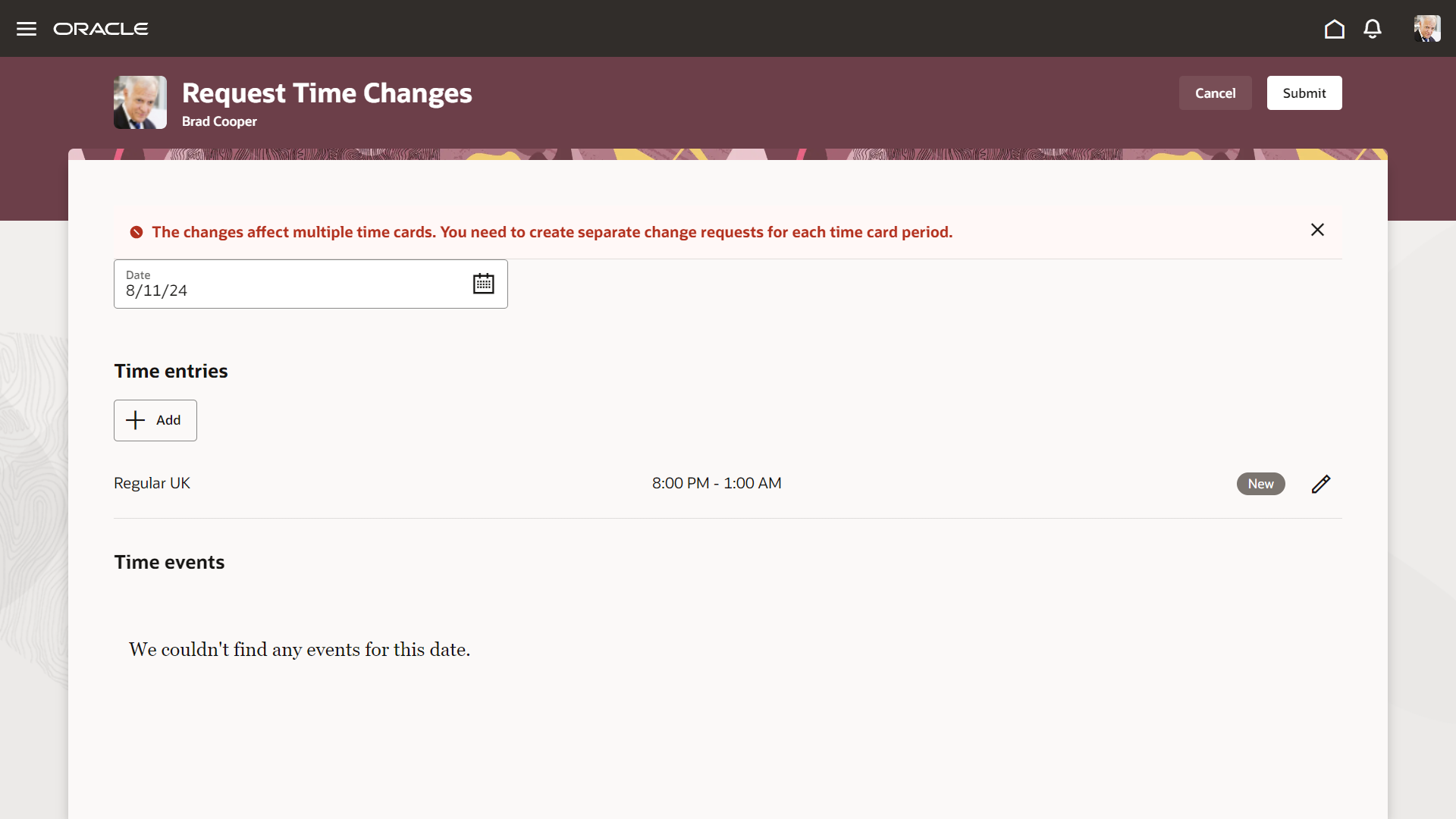The height and width of the screenshot is (819, 1456).
Task: Select the Regular UK time entry row
Action: pos(728,483)
